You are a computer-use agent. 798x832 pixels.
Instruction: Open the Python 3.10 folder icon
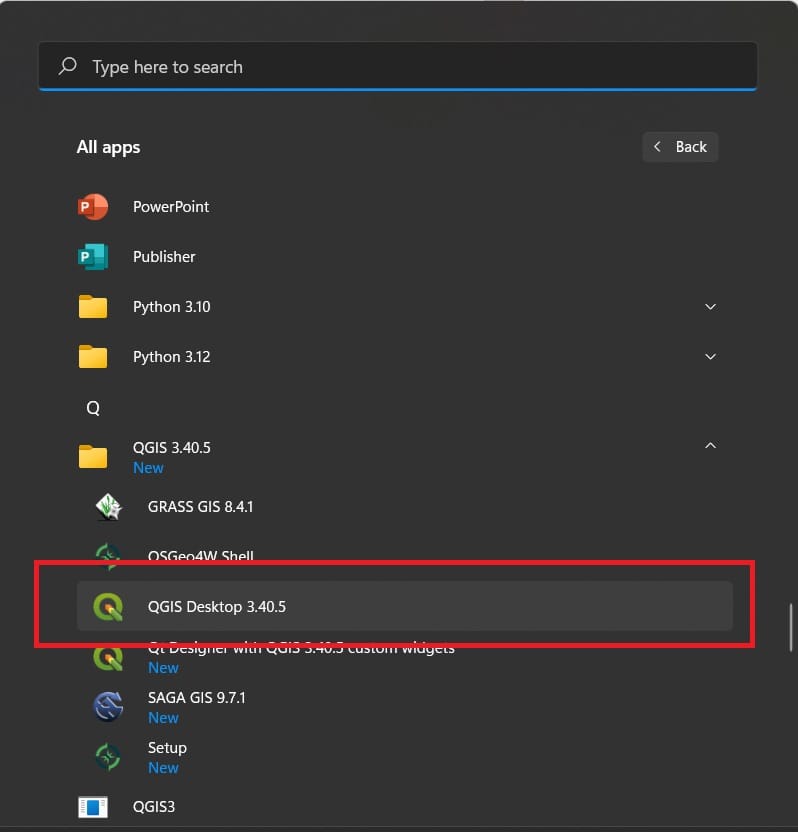93,307
